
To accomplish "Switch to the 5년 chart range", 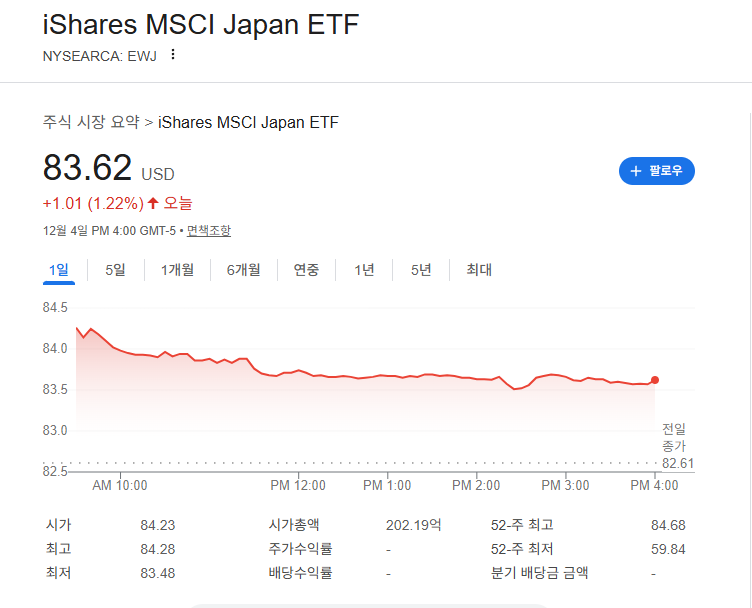I will click(x=421, y=270).
